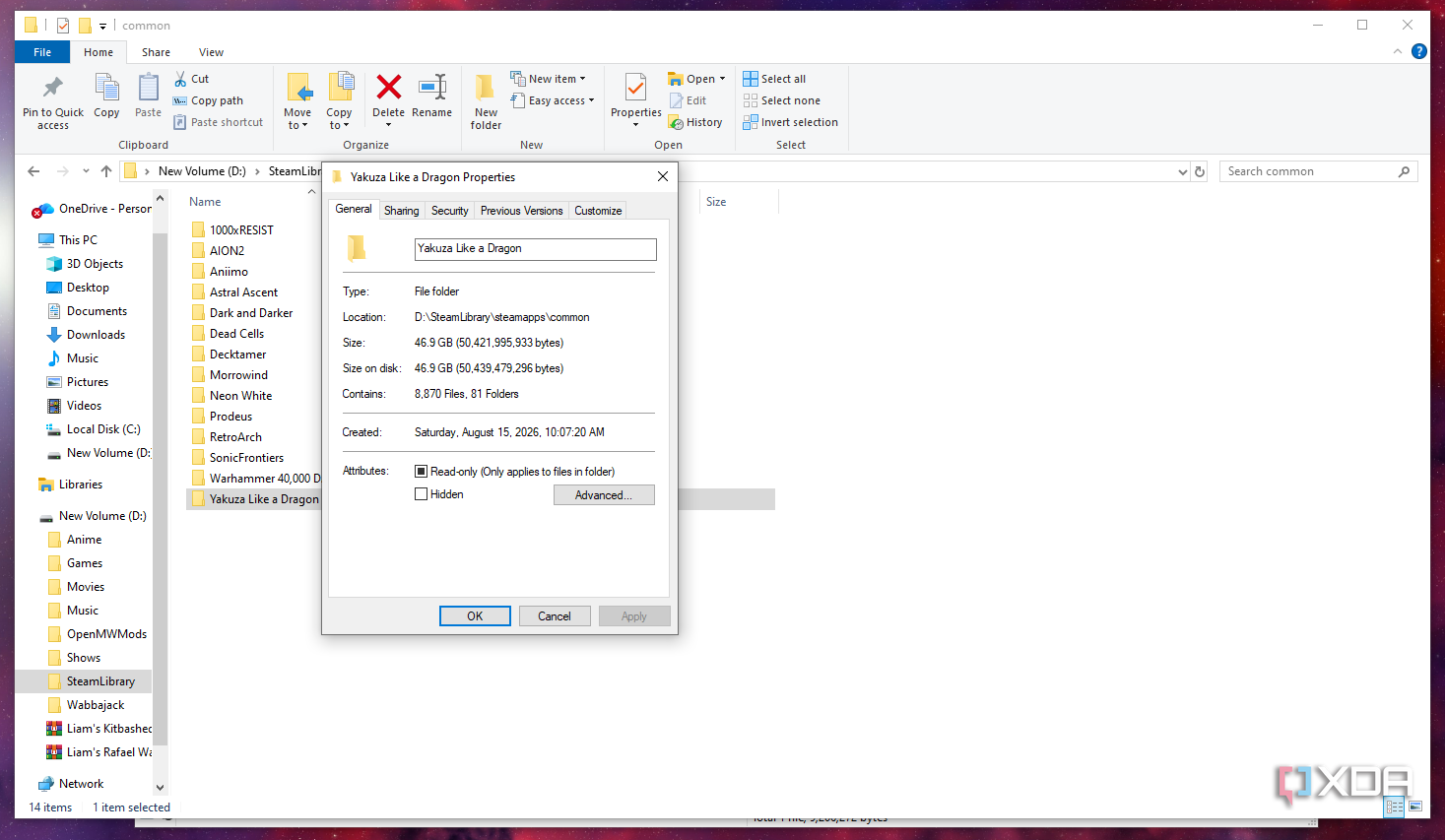Click Select all in ribbon

coord(775,79)
